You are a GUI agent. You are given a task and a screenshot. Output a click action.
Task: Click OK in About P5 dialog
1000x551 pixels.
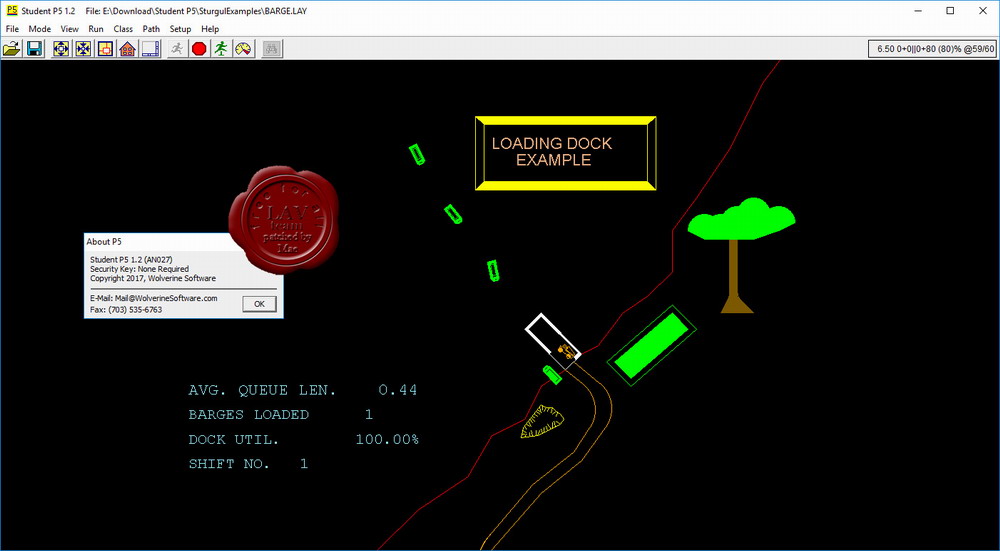(260, 304)
